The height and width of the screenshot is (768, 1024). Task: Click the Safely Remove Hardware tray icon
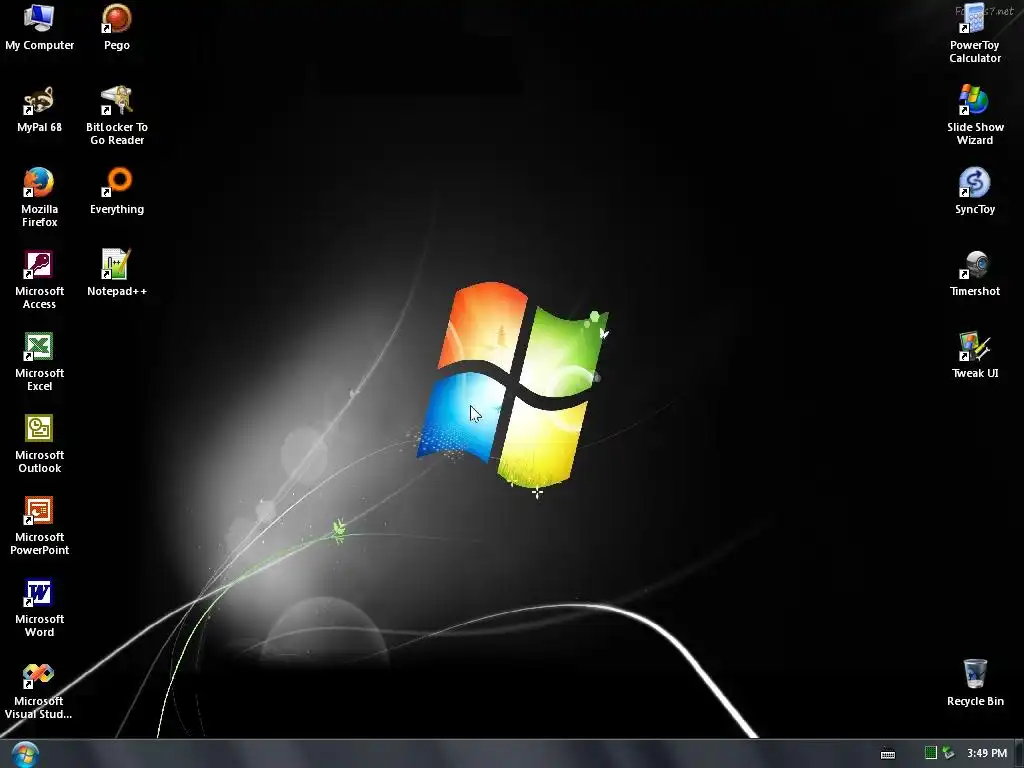click(948, 753)
